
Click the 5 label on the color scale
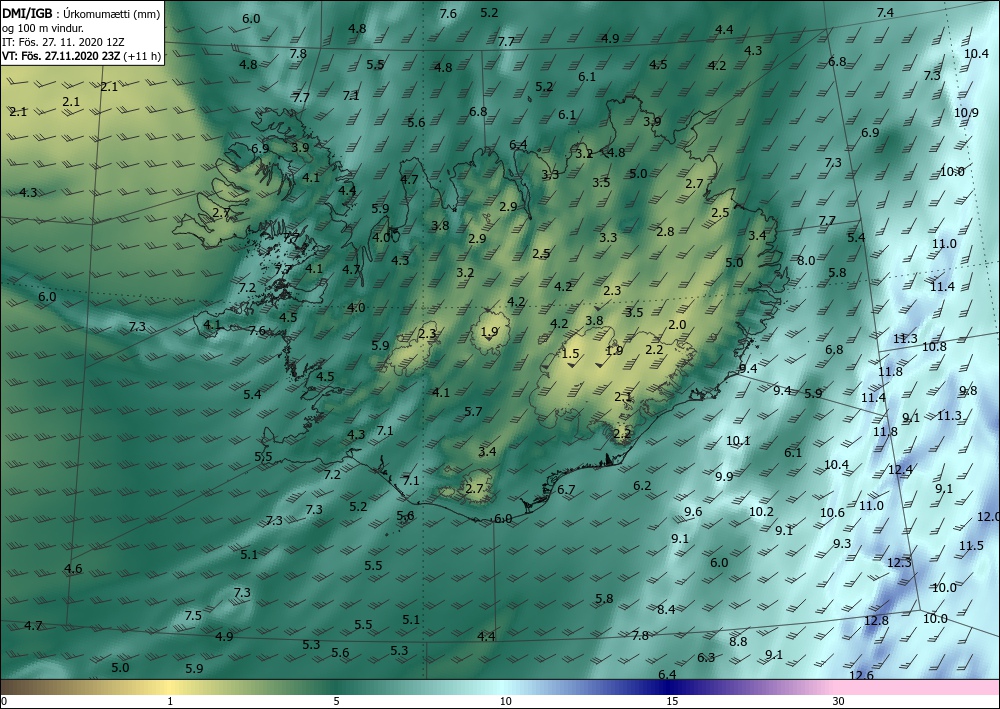pyautogui.click(x=336, y=701)
